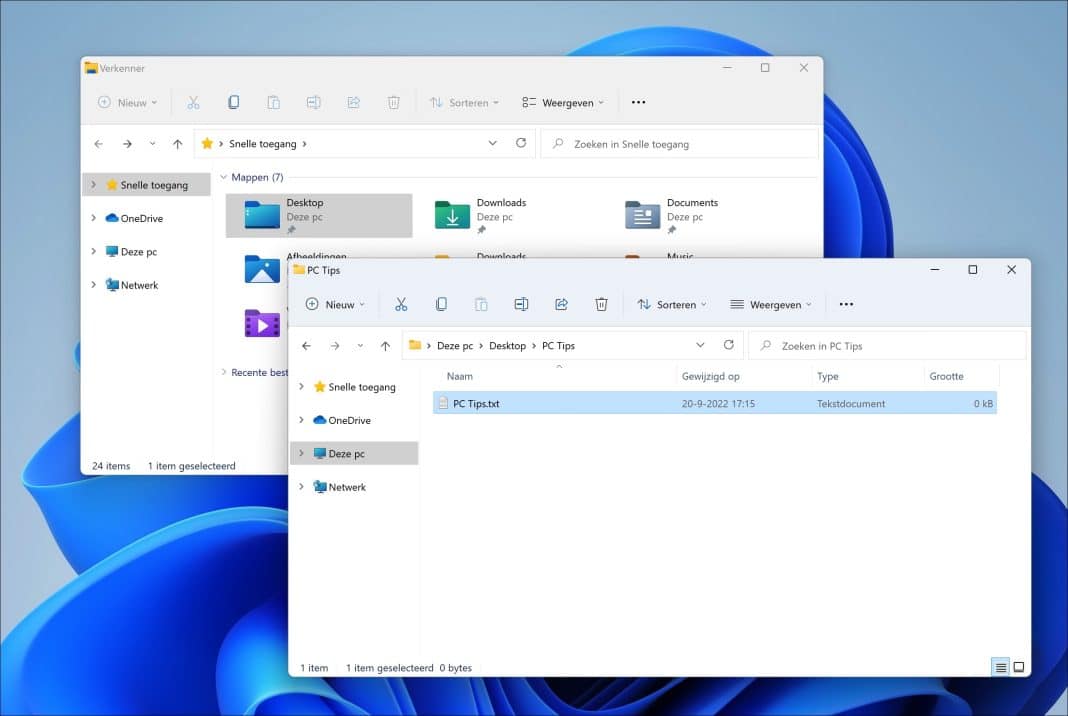This screenshot has height=716, width=1068.
Task: Click the Rename icon in the PC Tips toolbar
Action: click(521, 304)
